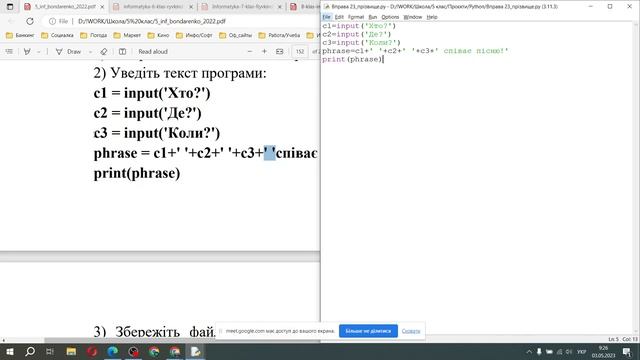The width and height of the screenshot is (640, 360).
Task: Open the IDLE Python icon on taskbar
Action: 196,351
